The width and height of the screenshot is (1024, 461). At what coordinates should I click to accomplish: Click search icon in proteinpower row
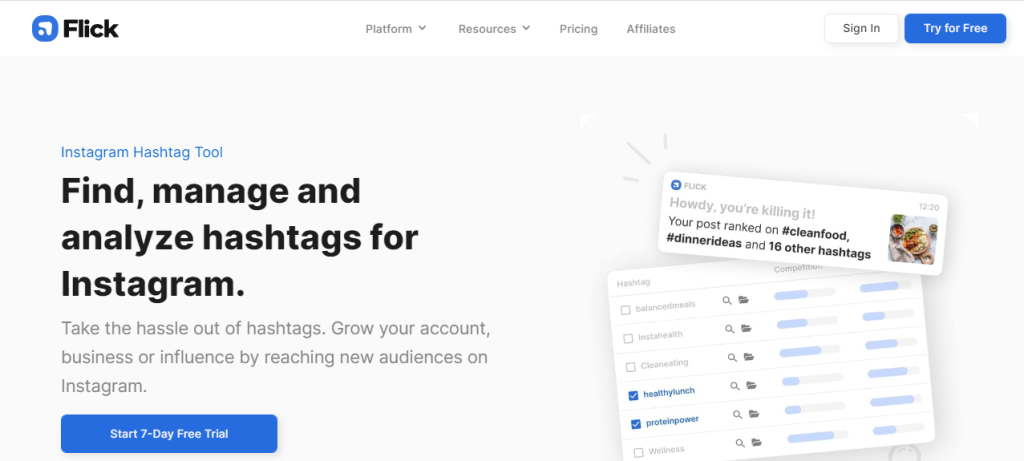pyautogui.click(x=737, y=415)
